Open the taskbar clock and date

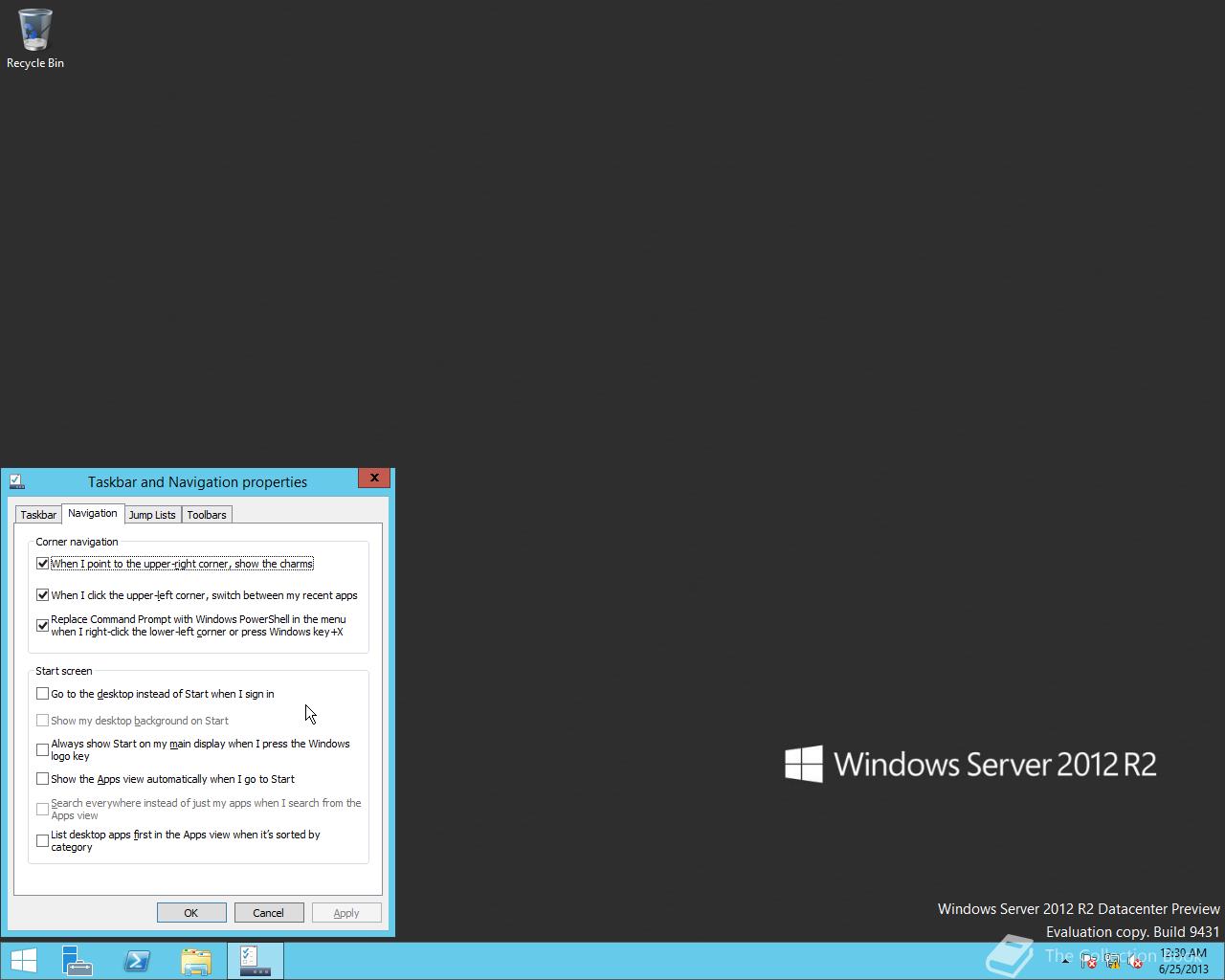(1183, 961)
